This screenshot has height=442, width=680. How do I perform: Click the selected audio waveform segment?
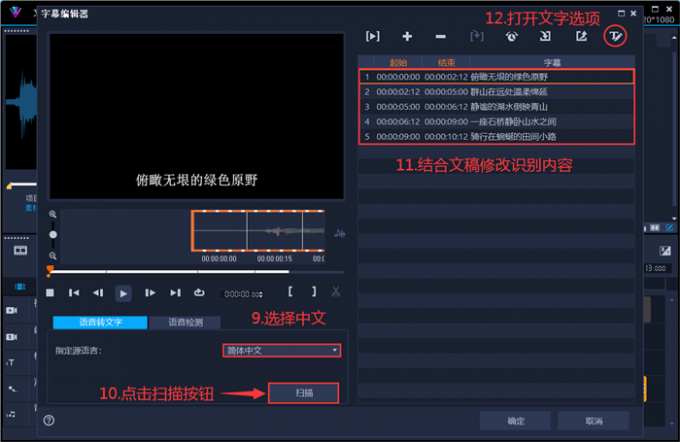[x=258, y=231]
